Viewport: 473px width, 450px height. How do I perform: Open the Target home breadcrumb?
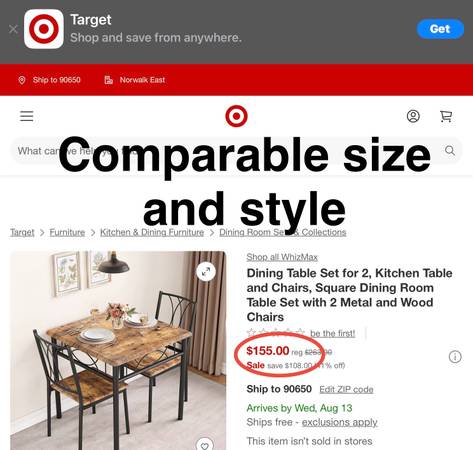(22, 232)
